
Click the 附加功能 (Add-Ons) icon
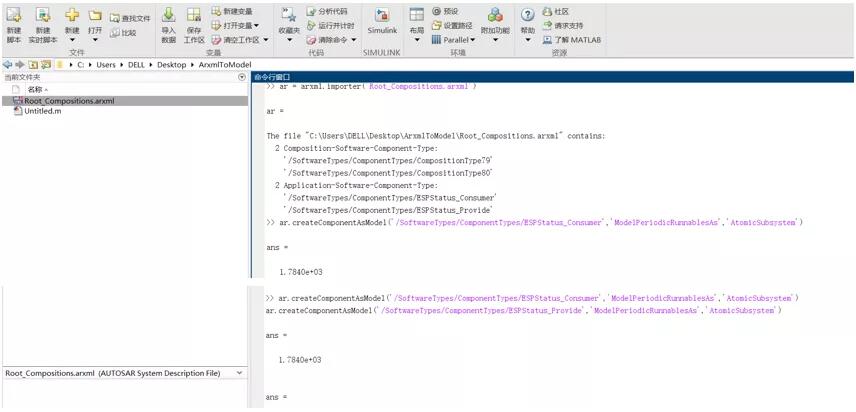click(x=495, y=15)
